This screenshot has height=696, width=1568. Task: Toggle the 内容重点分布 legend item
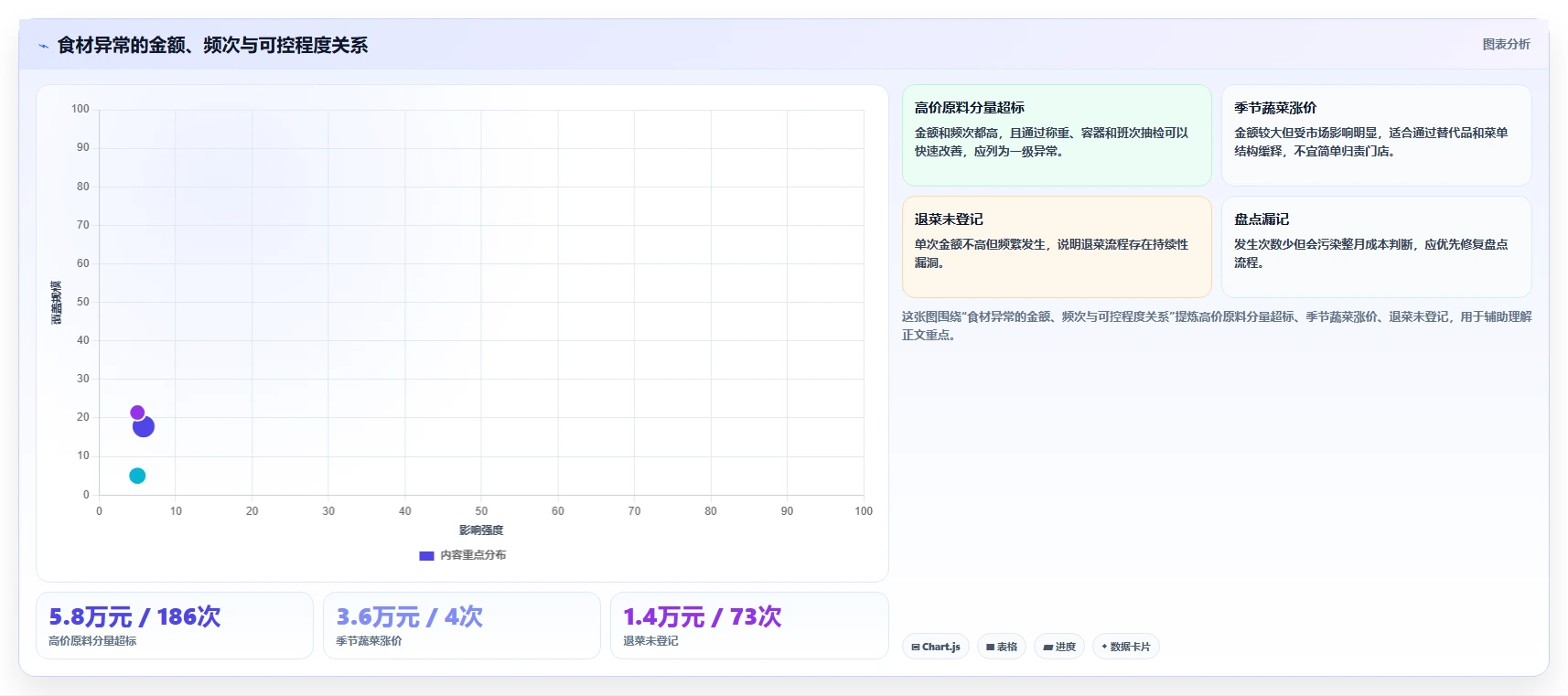pyautogui.click(x=462, y=555)
